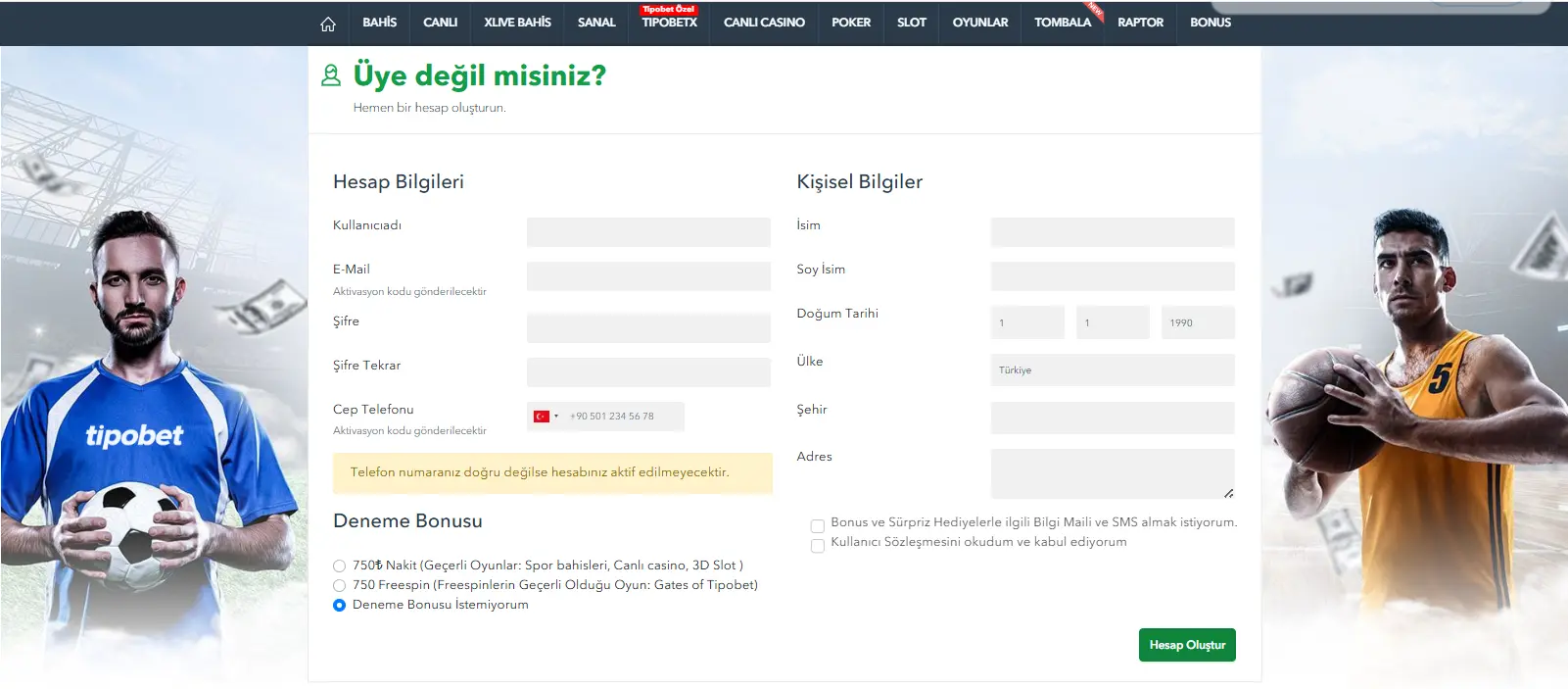Focus the Şehir input field
1568x689 pixels.
(1113, 418)
